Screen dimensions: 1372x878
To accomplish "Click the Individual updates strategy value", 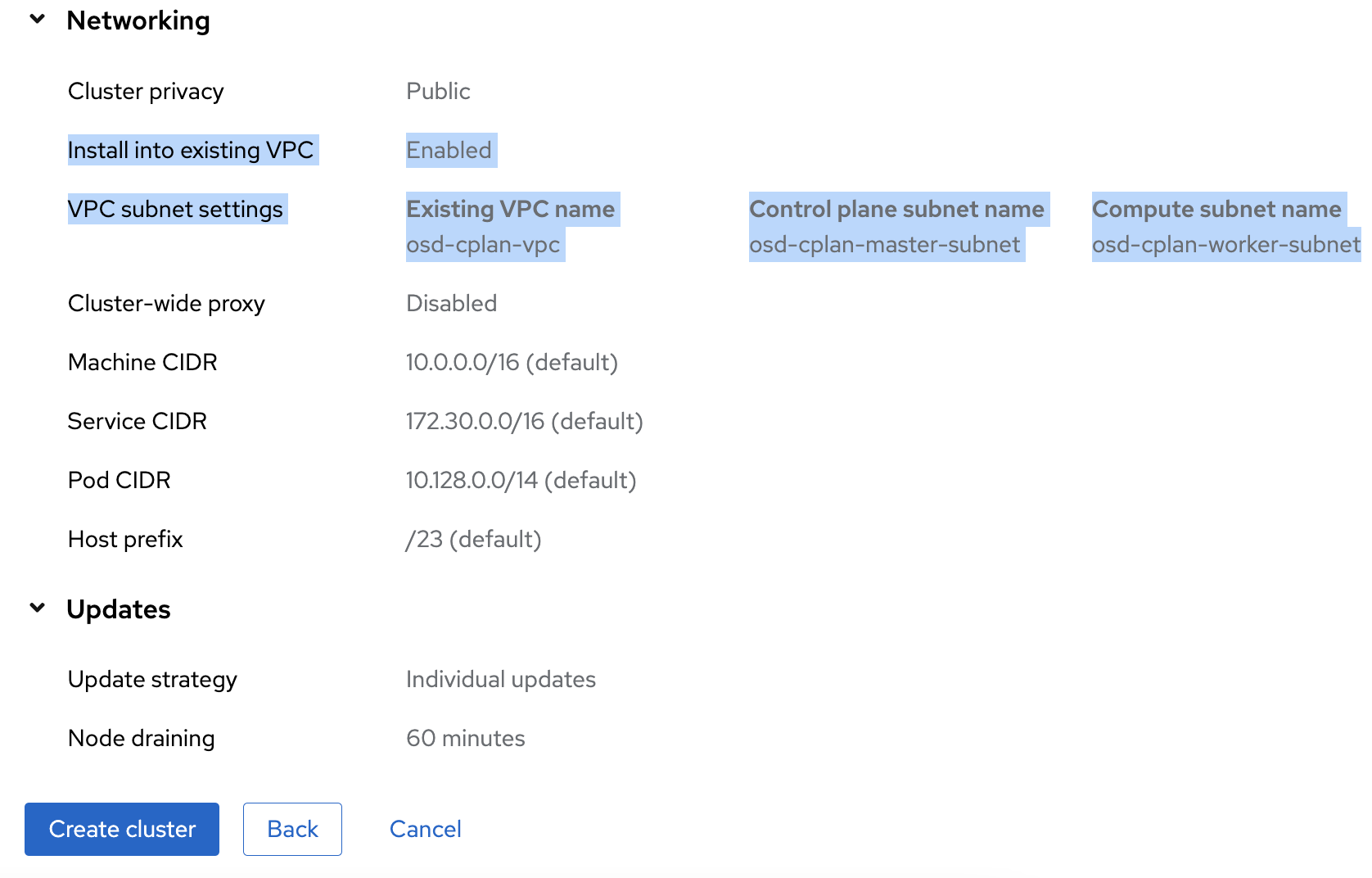I will point(500,680).
